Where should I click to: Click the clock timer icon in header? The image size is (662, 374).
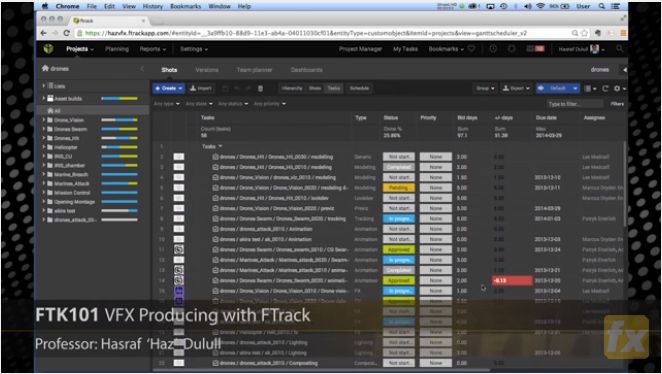493,49
